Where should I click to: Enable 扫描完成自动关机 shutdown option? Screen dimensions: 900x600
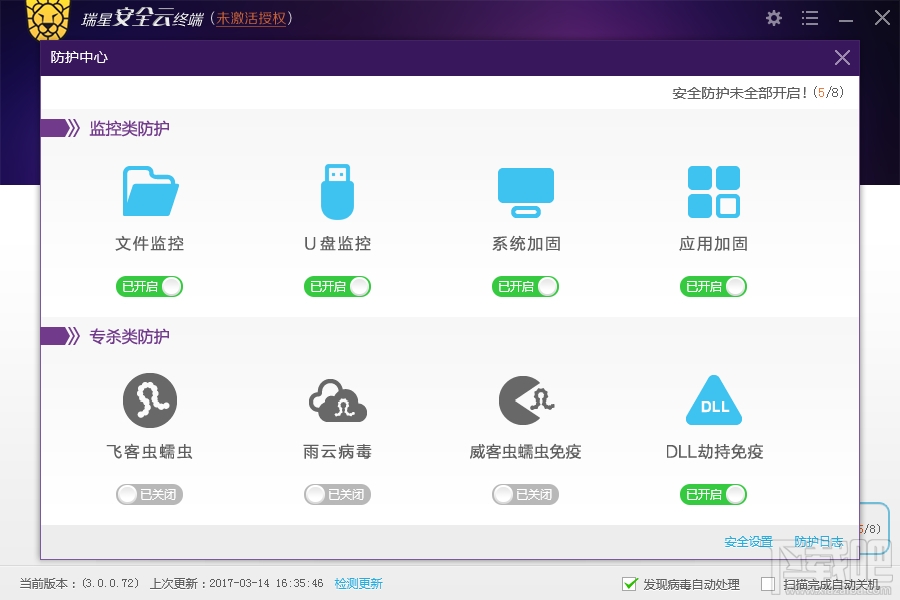(768, 584)
